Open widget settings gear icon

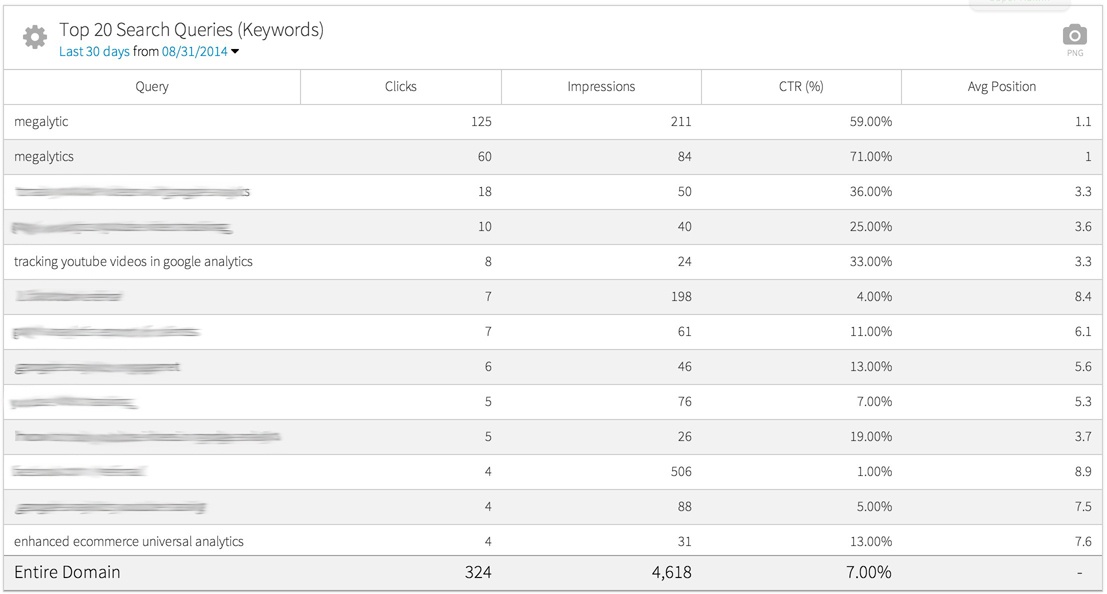pyautogui.click(x=35, y=38)
